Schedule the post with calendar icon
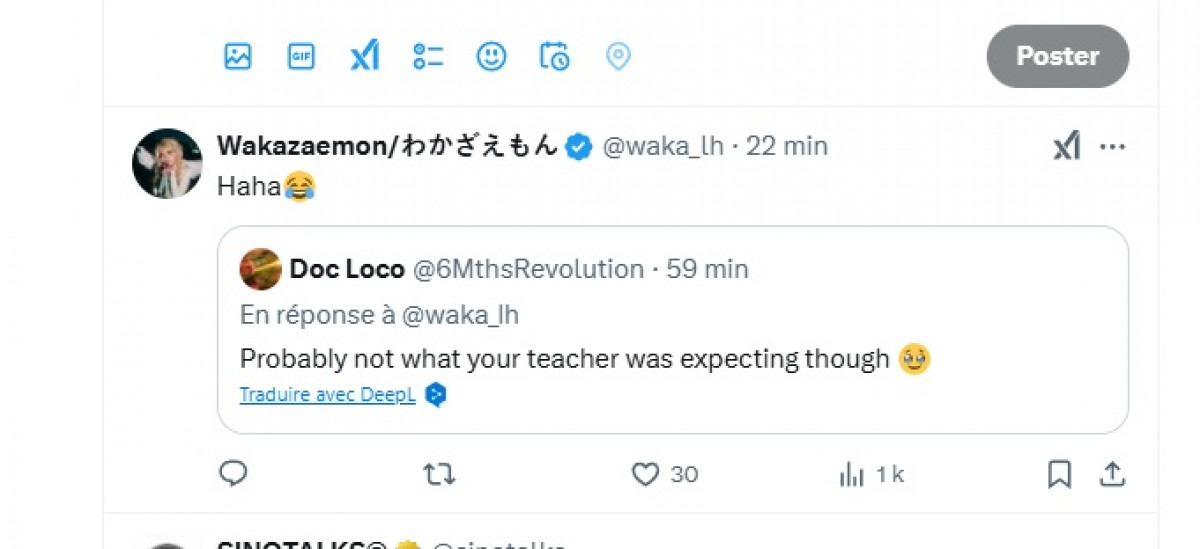The width and height of the screenshot is (1200, 549). coord(554,57)
